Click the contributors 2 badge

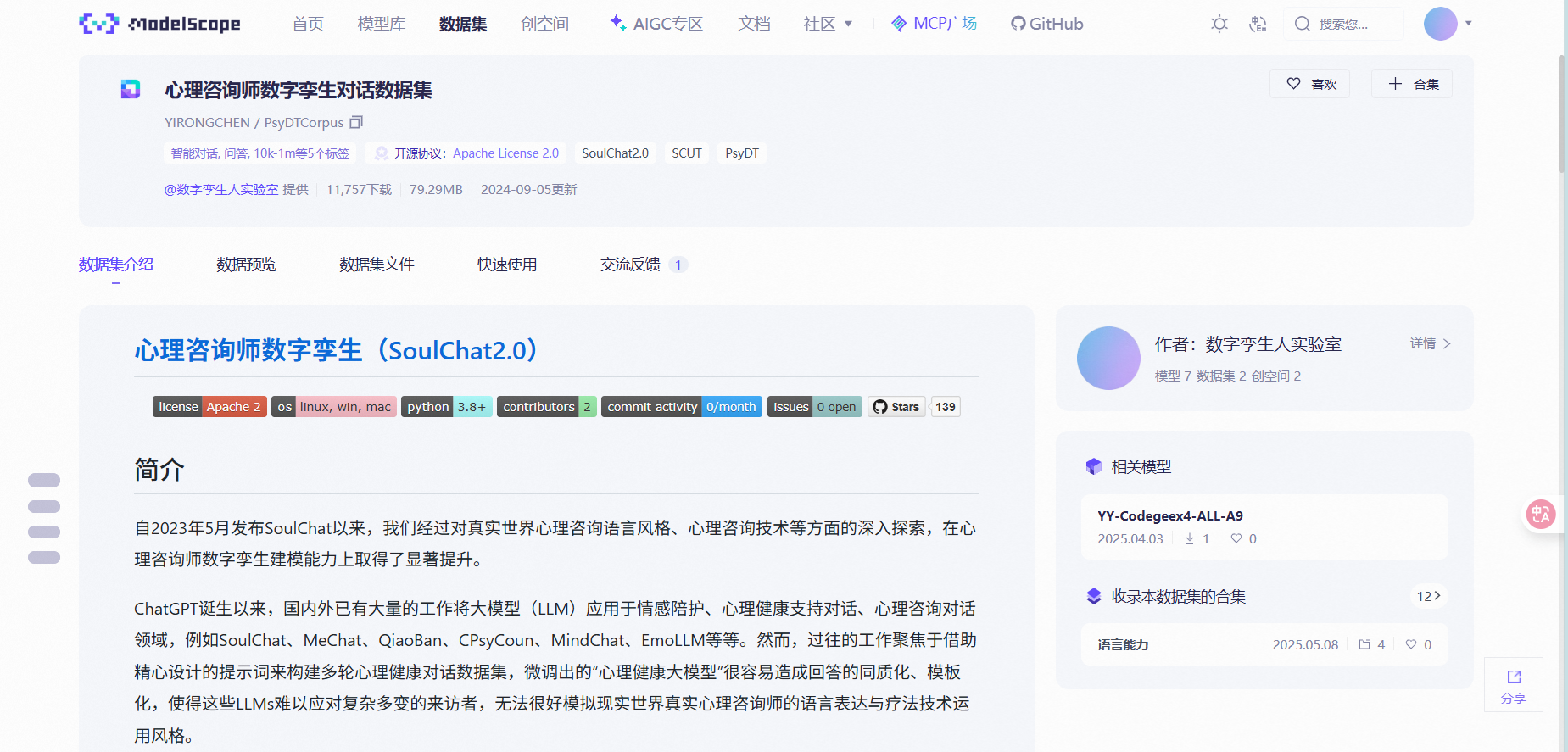pyautogui.click(x=547, y=407)
